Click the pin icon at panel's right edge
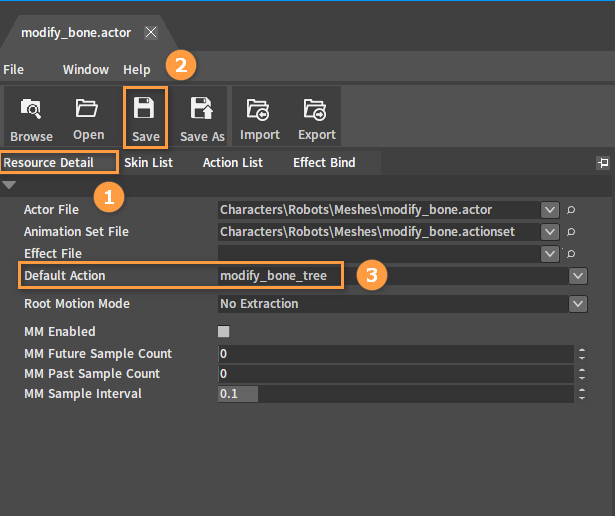This screenshot has width=615, height=516. (603, 162)
